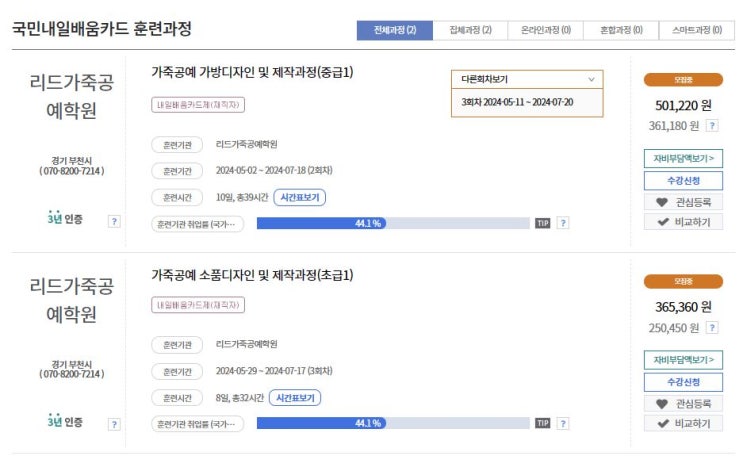Viewport: 743px width, 475px height.
Task: Open the 가죽공예 소품디자인 및 제작과정(초급1) link
Action: (x=252, y=275)
